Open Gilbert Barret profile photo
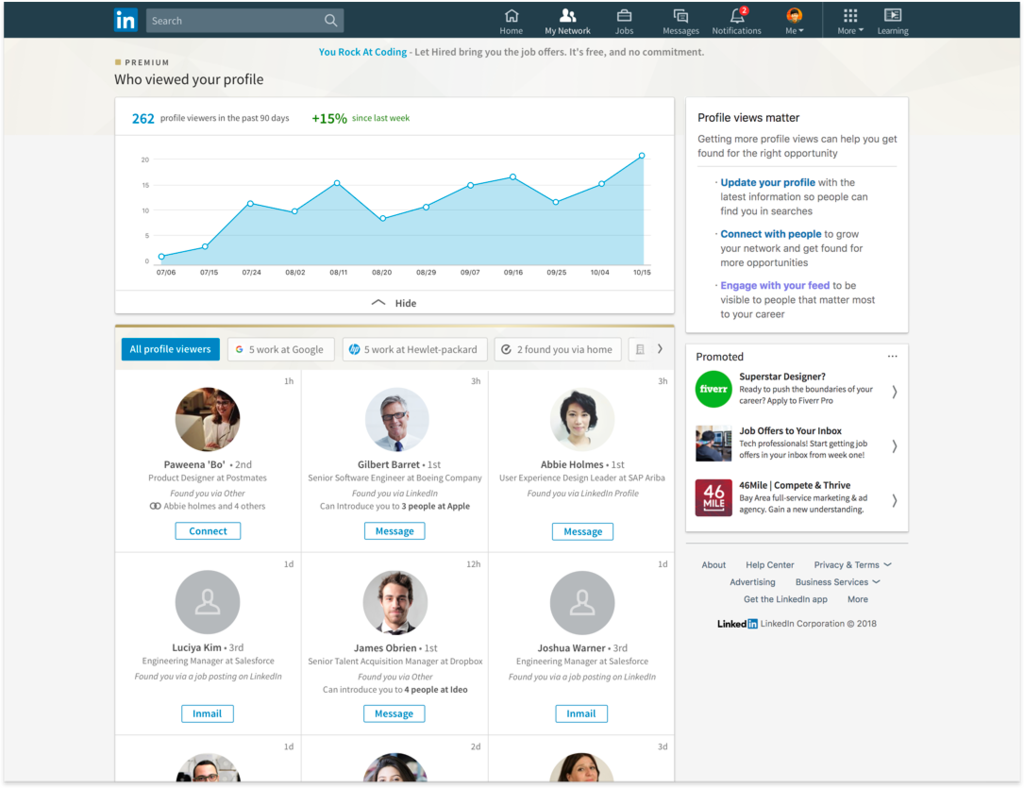This screenshot has width=1024, height=788. click(x=396, y=419)
